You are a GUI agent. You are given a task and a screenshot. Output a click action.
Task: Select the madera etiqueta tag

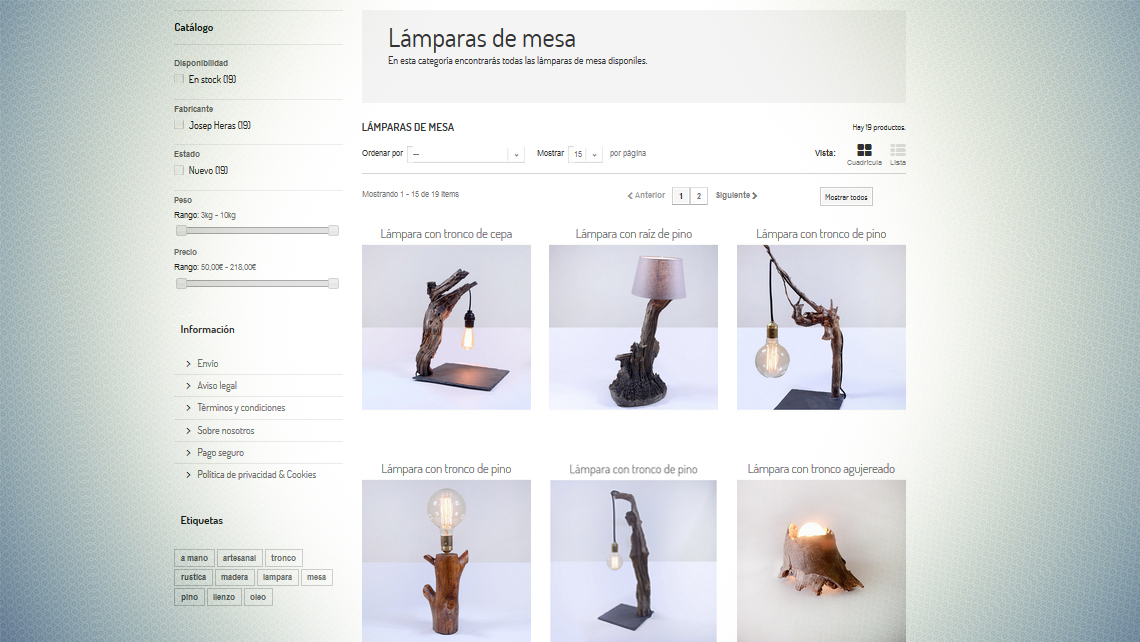pos(234,577)
